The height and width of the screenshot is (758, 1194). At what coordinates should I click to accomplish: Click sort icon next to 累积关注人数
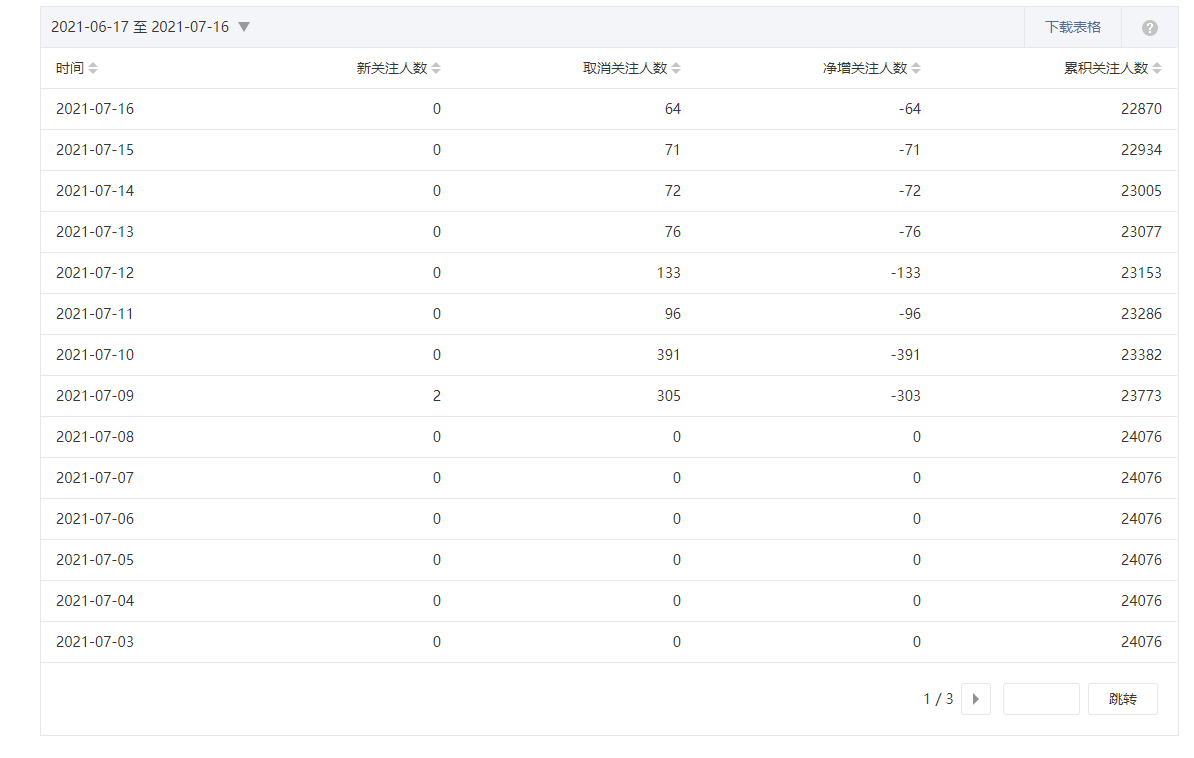[x=1157, y=68]
